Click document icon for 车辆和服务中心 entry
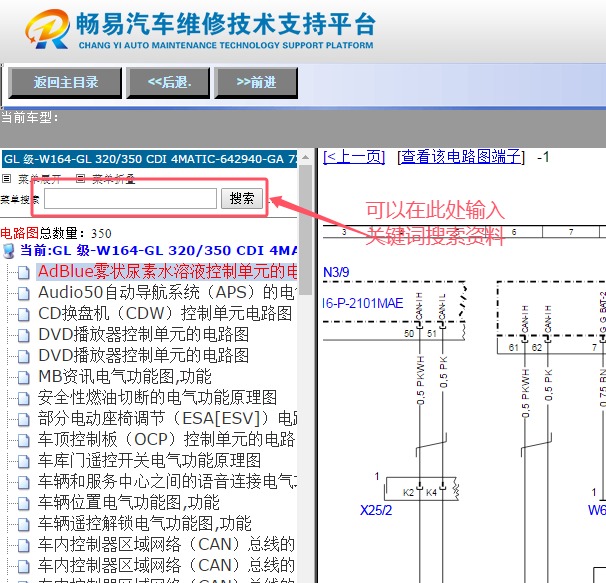 (24, 482)
